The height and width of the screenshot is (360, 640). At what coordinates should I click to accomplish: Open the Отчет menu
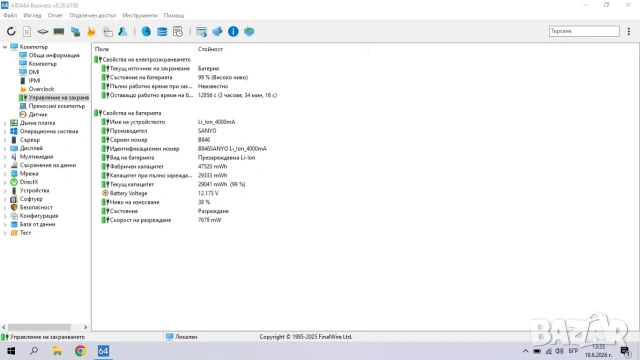[x=55, y=16]
